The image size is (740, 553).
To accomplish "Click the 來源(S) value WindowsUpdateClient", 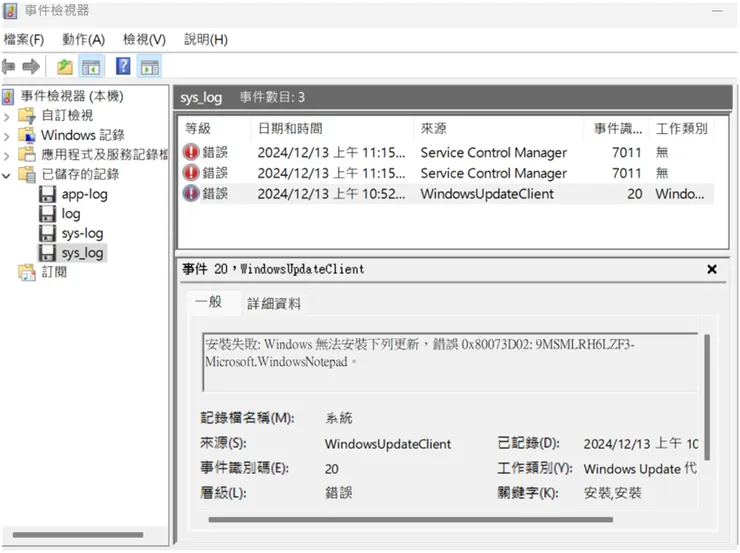I will click(x=387, y=444).
